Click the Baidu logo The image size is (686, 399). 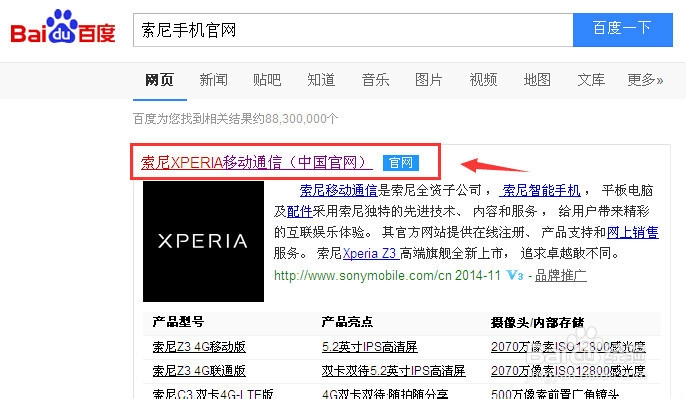[63, 27]
